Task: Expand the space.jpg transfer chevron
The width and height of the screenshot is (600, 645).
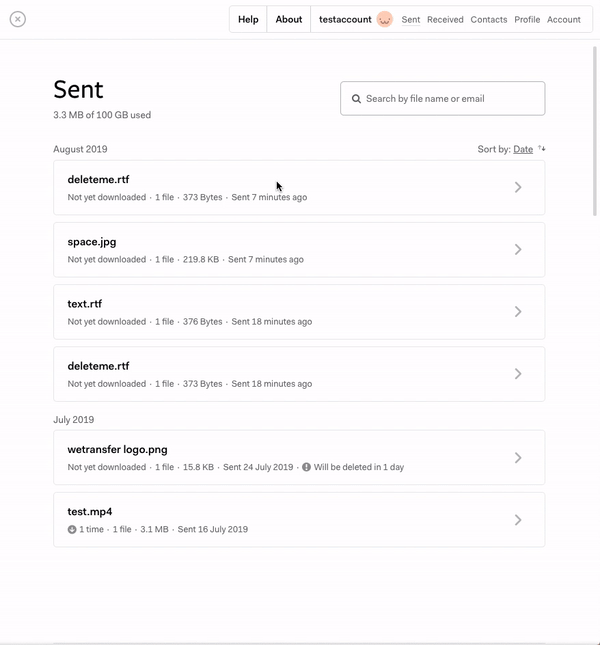Action: click(x=518, y=250)
